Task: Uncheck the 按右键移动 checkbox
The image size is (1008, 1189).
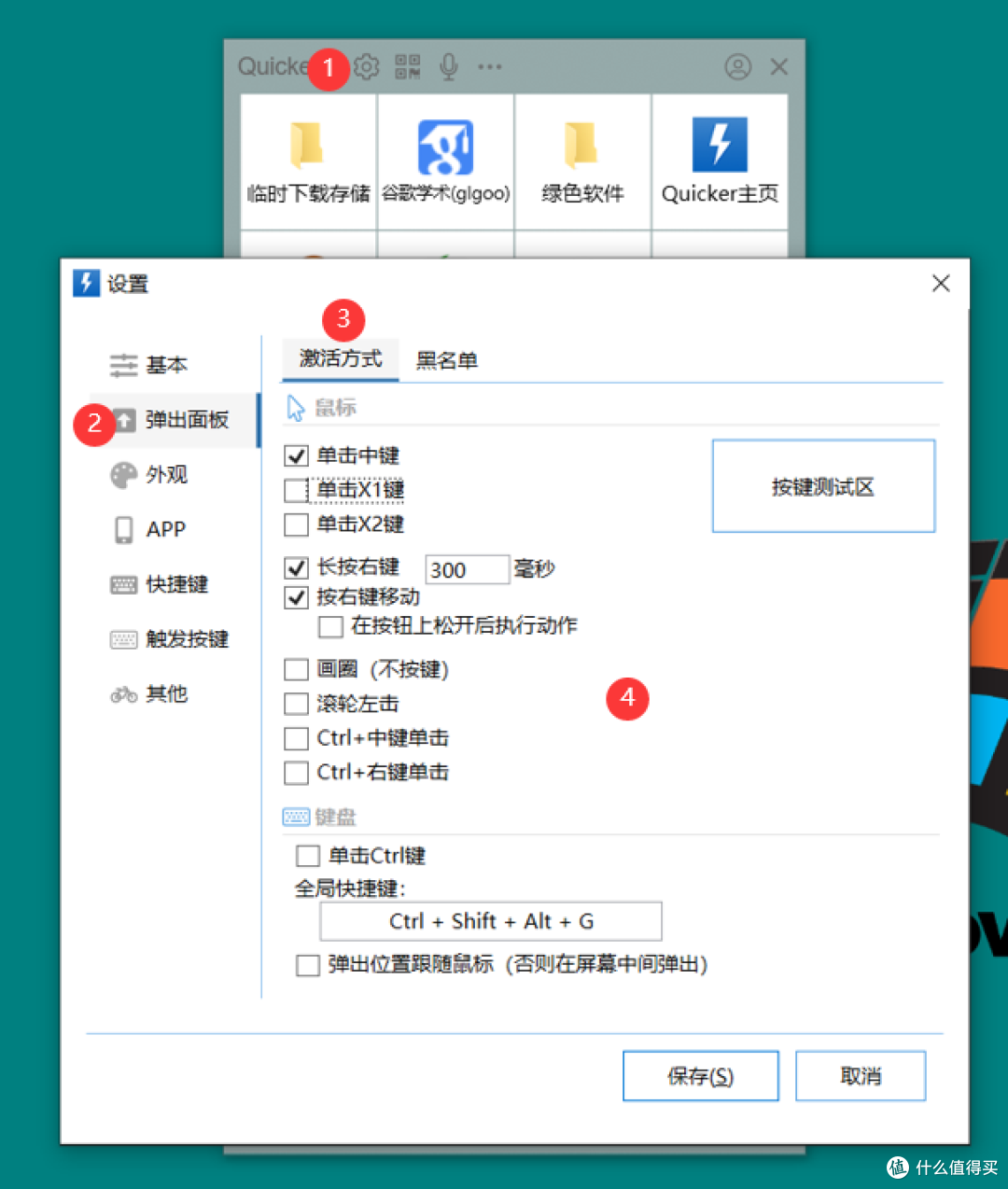Action: (296, 597)
